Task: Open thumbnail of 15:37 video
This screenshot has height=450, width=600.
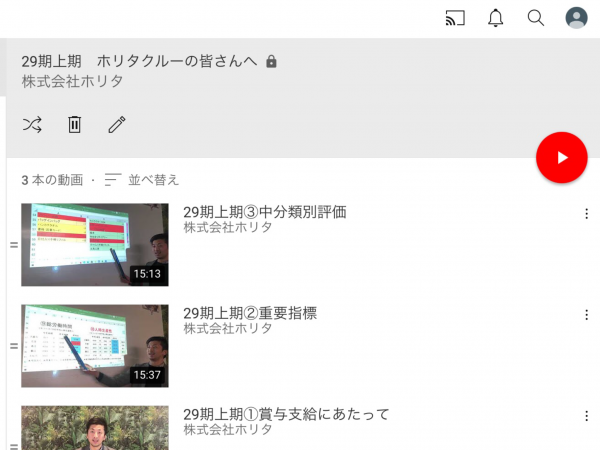Action: (x=95, y=346)
